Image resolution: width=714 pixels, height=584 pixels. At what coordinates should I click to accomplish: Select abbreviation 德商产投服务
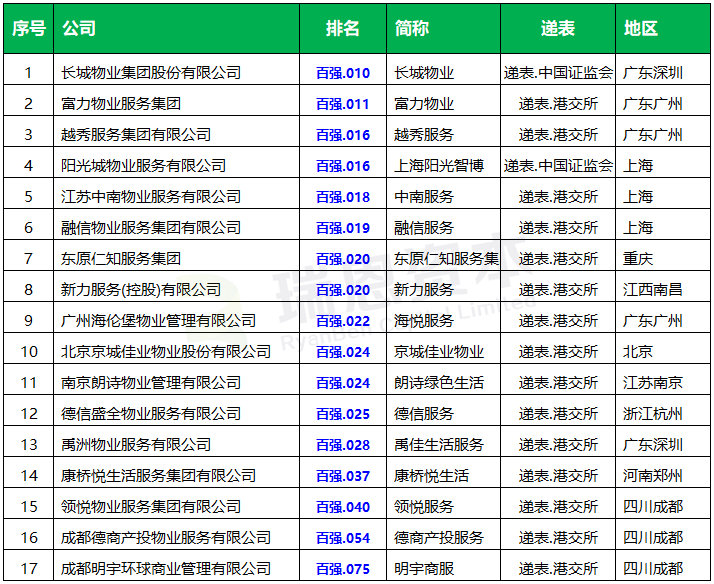[439, 537]
